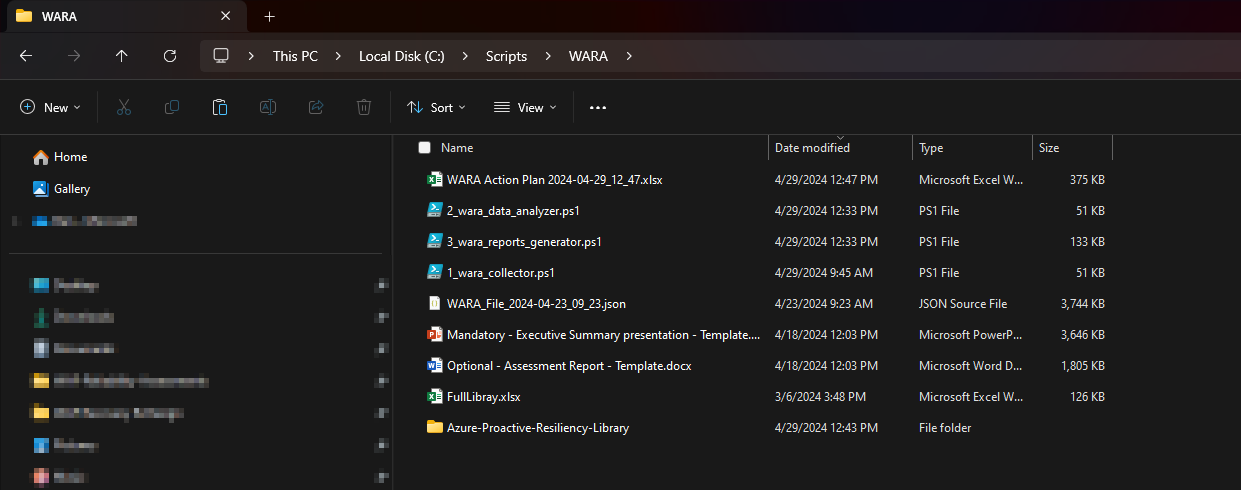
Task: Expand the chevron after WARA in address bar
Action: click(628, 56)
